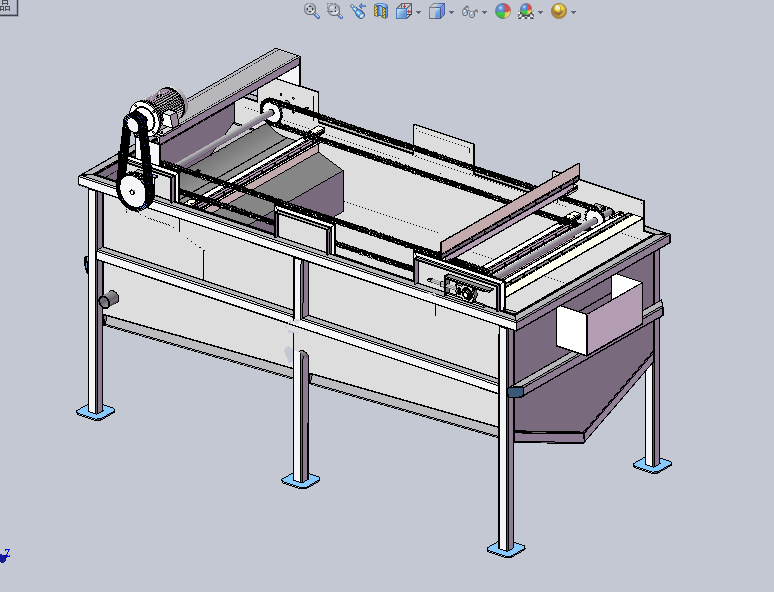The height and width of the screenshot is (592, 774).
Task: Activate the Section View tool
Action: 381,11
